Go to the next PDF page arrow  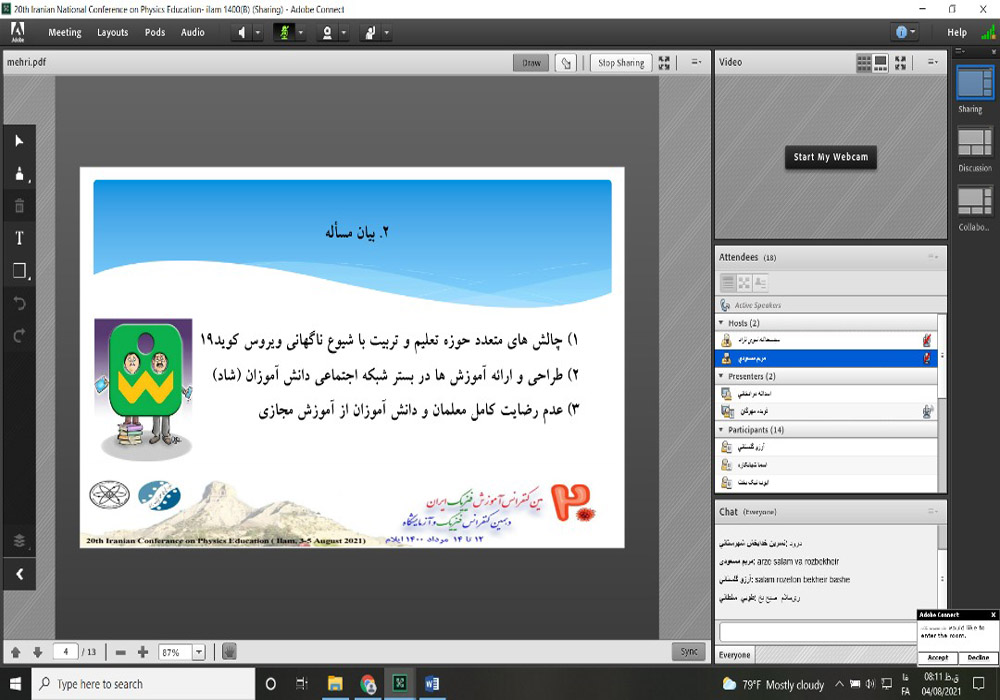pos(37,652)
